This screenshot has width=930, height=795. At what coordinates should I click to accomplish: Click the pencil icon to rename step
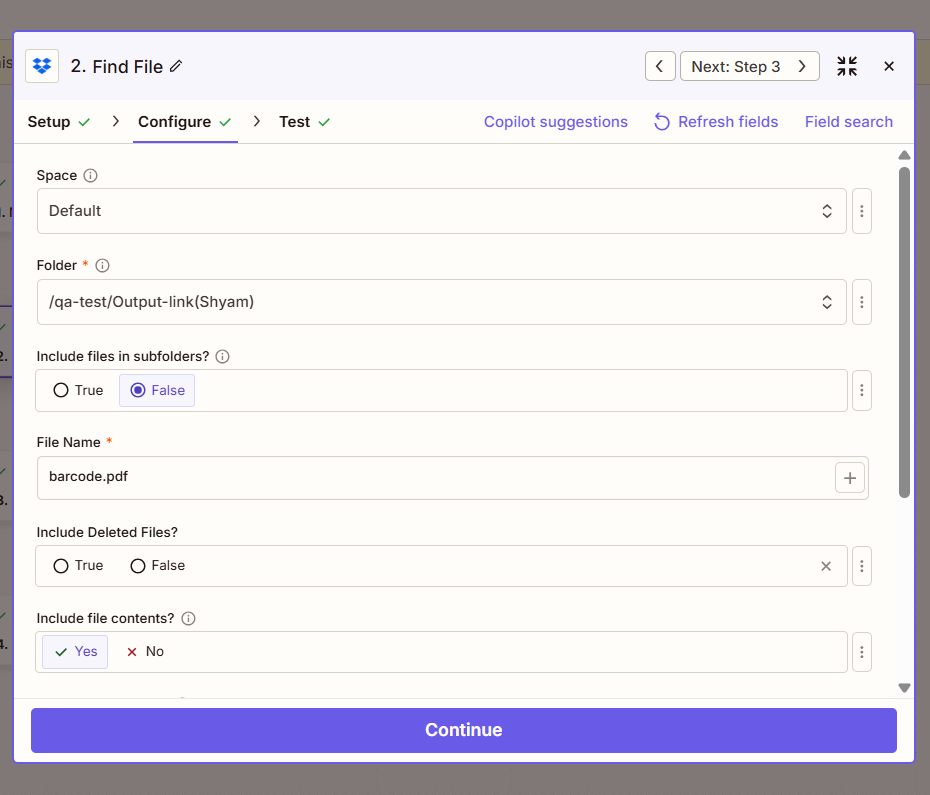coord(177,66)
